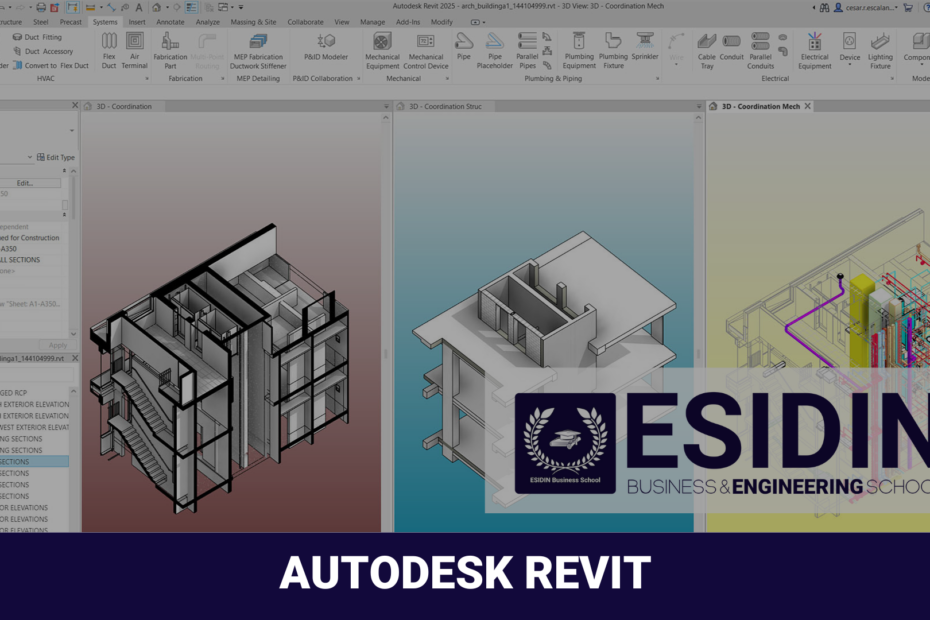
Task: Place a Plumbing Fixture
Action: pyautogui.click(x=615, y=48)
